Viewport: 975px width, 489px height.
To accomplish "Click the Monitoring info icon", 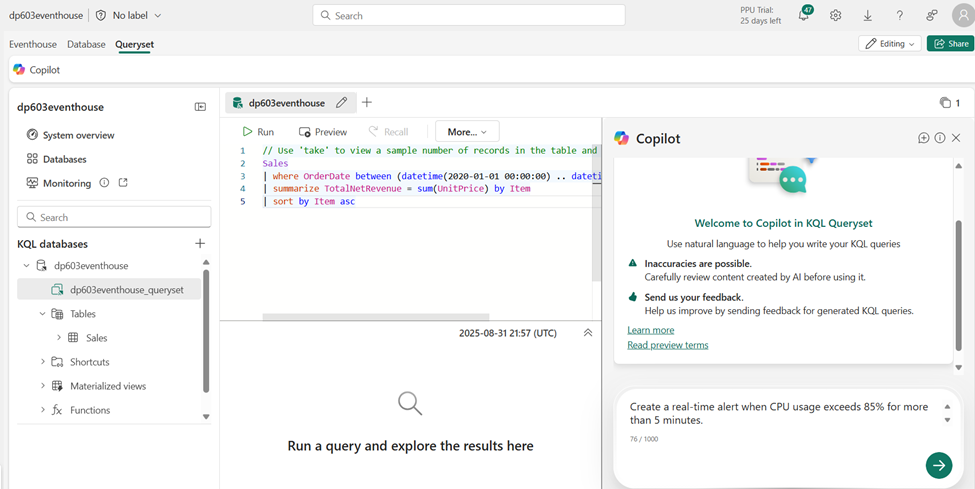I will pos(104,183).
